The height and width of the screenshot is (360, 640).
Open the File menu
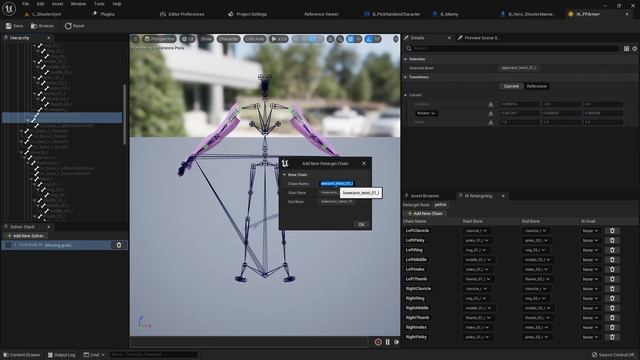tap(25, 4)
